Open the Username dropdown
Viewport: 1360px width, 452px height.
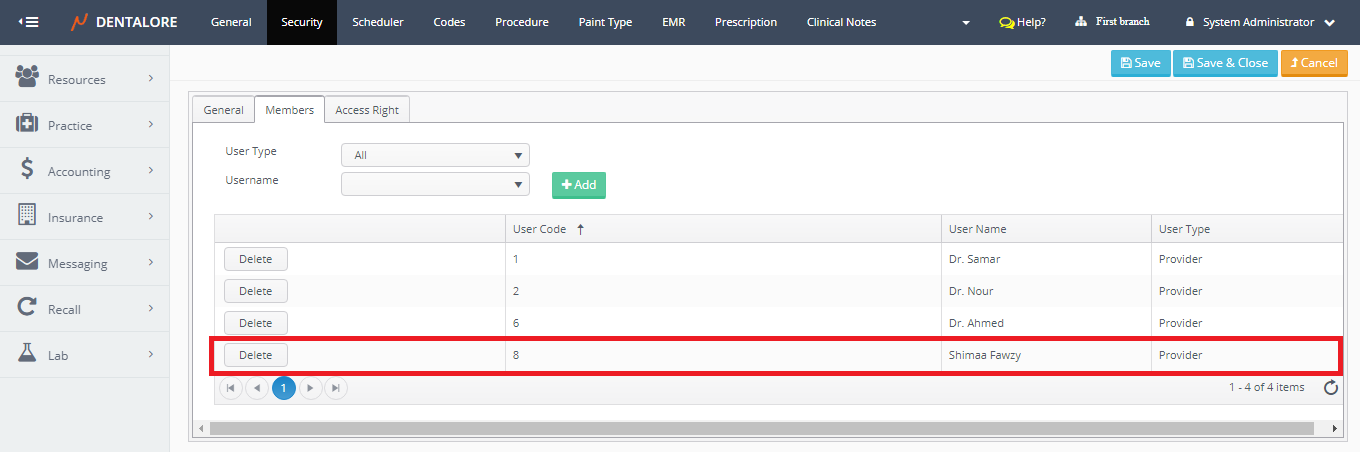(435, 184)
